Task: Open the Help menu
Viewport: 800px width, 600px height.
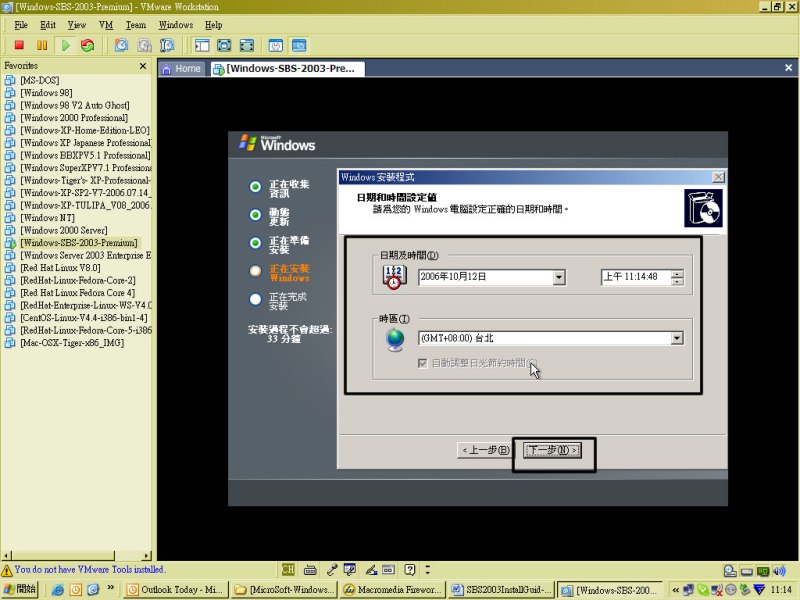Action: tap(213, 24)
